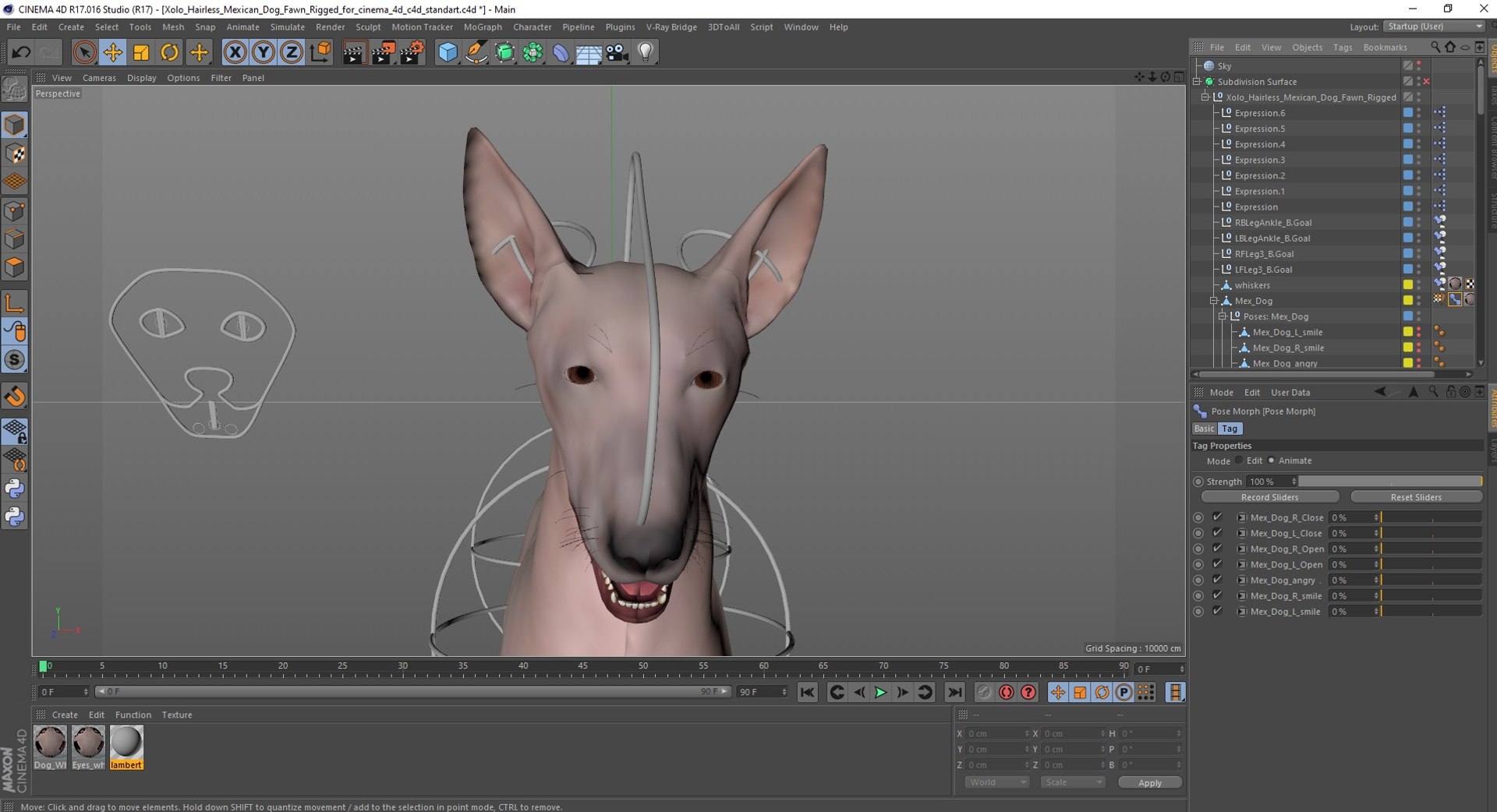Open the spline pen tool

pyautogui.click(x=476, y=52)
